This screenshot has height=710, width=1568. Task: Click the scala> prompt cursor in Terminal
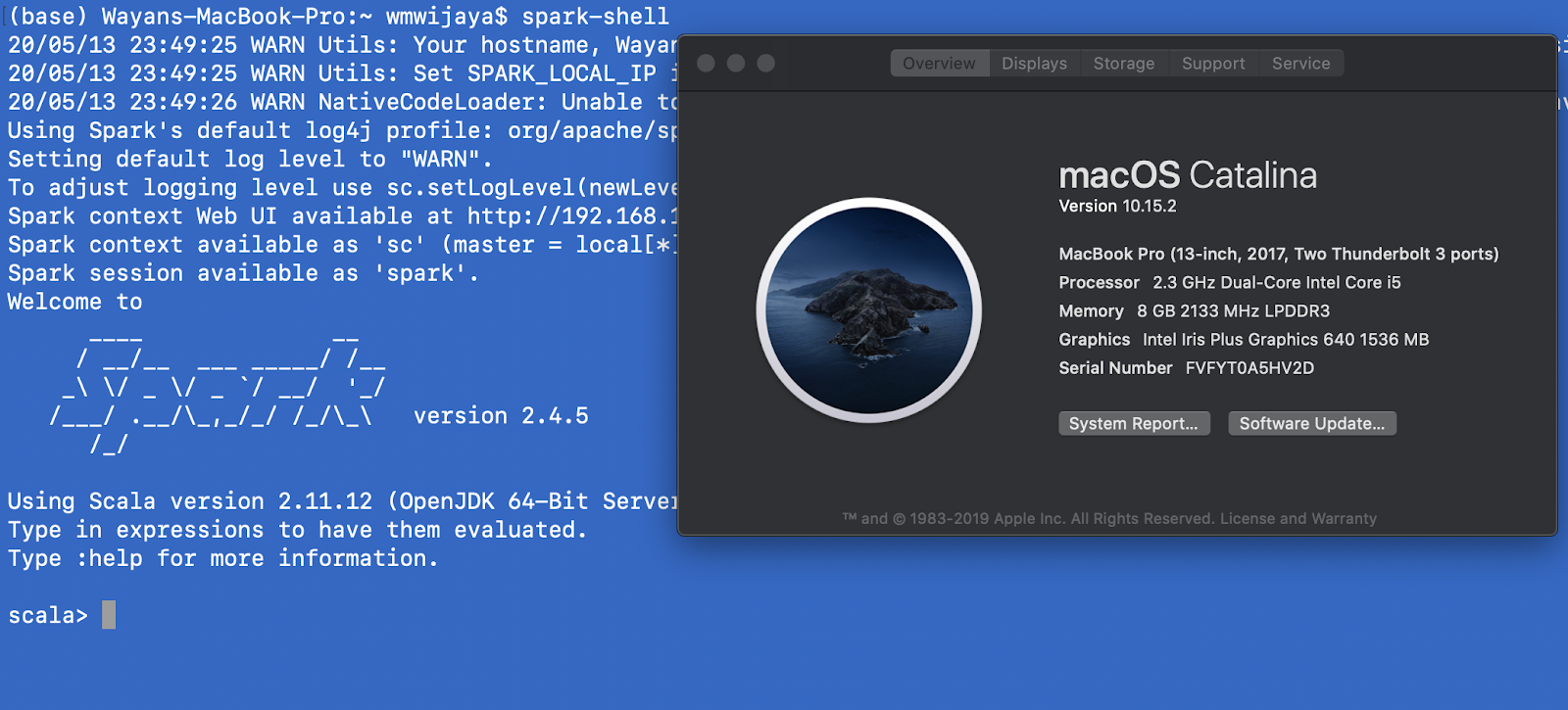click(x=109, y=615)
